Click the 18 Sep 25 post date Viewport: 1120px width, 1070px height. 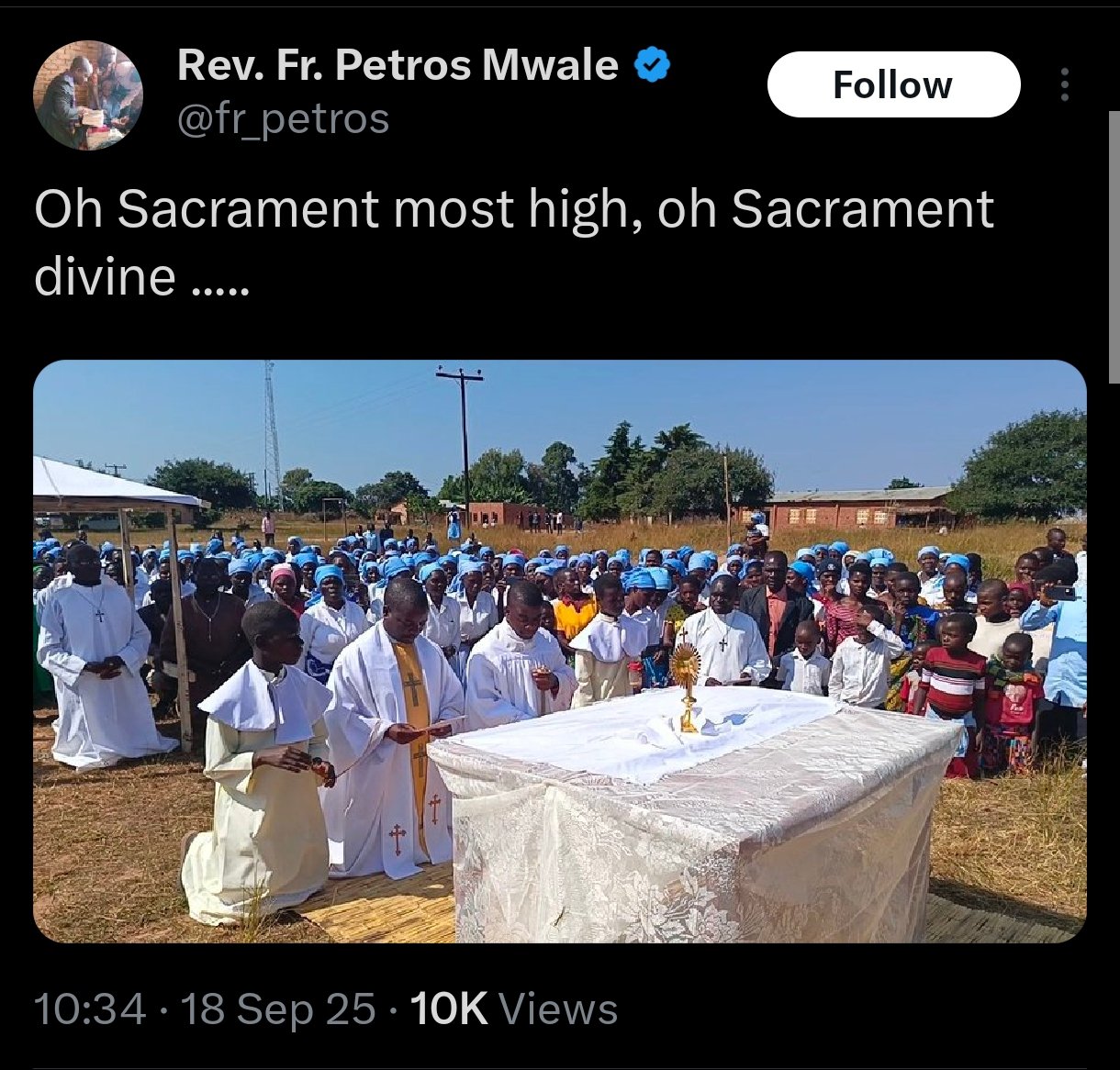tap(278, 1009)
